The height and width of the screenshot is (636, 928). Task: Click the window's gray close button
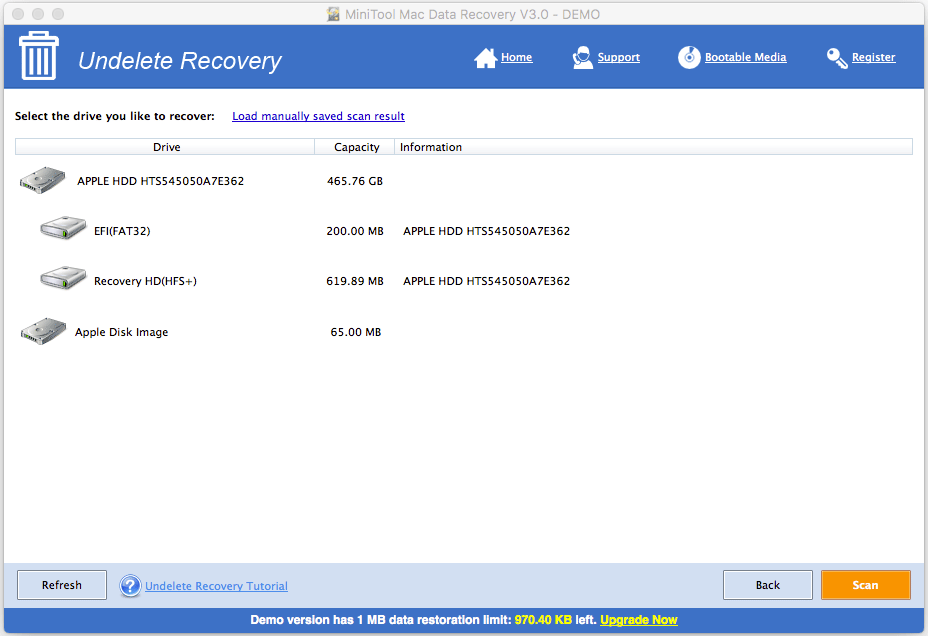point(18,14)
